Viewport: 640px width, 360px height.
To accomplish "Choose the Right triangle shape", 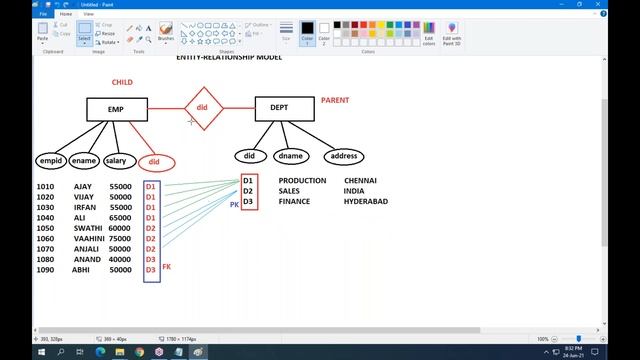I will 184,33.
